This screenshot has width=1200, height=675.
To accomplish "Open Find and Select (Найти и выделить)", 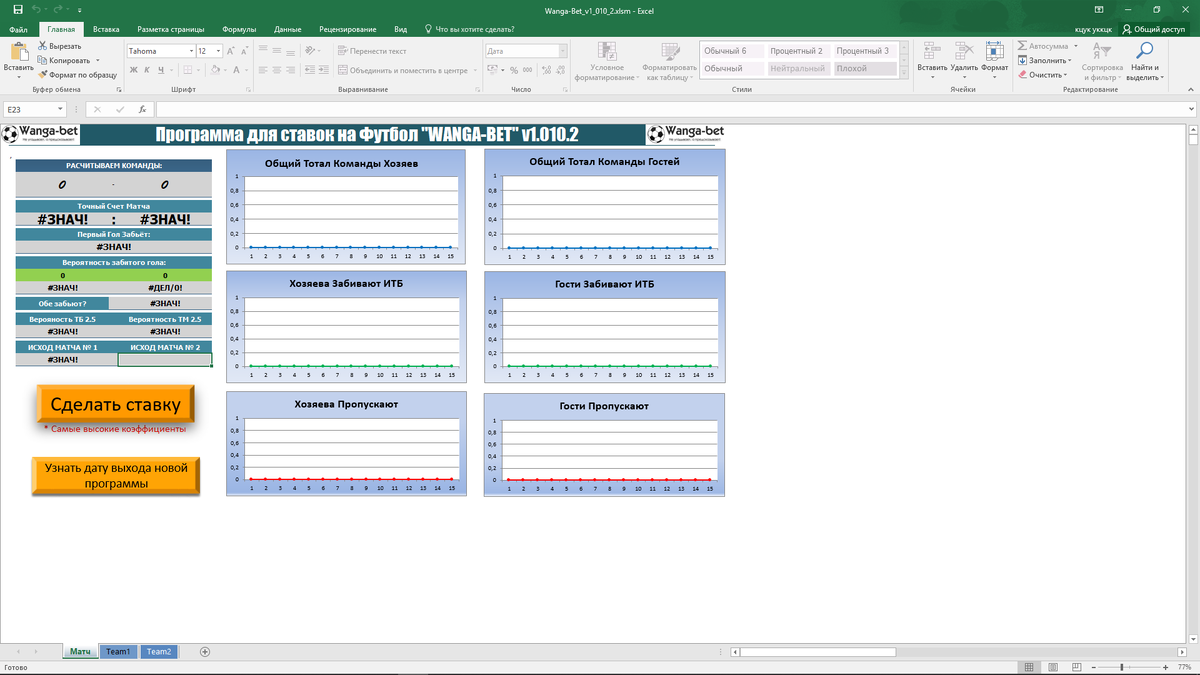I will (x=1144, y=62).
